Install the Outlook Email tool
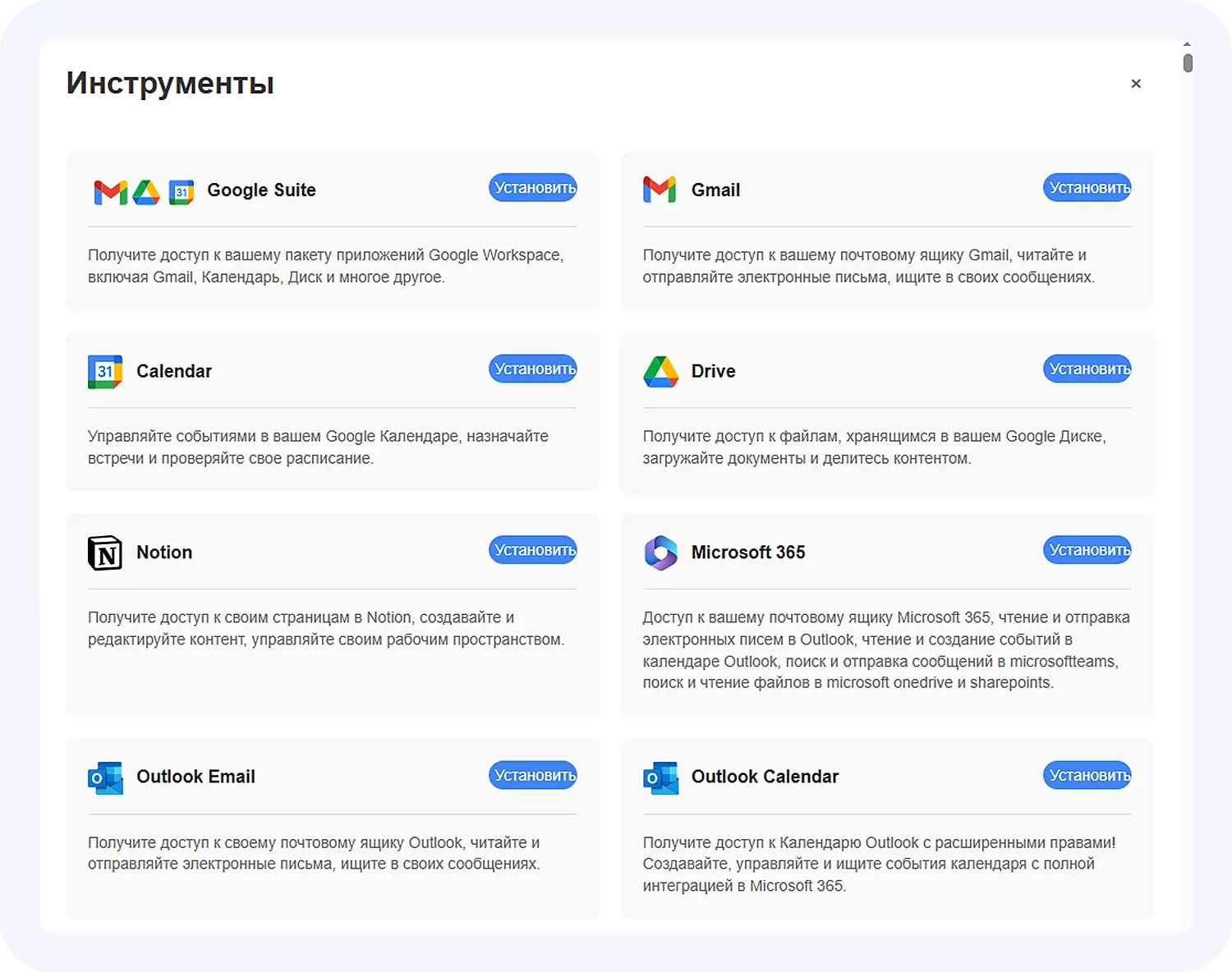Image resolution: width=1232 pixels, height=972 pixels. click(x=533, y=775)
